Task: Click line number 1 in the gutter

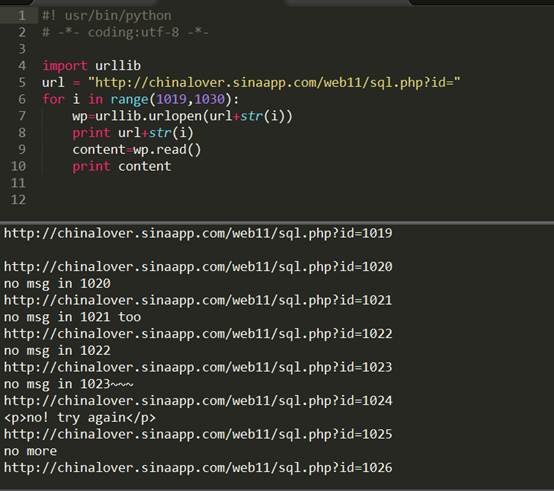Action: 22,16
